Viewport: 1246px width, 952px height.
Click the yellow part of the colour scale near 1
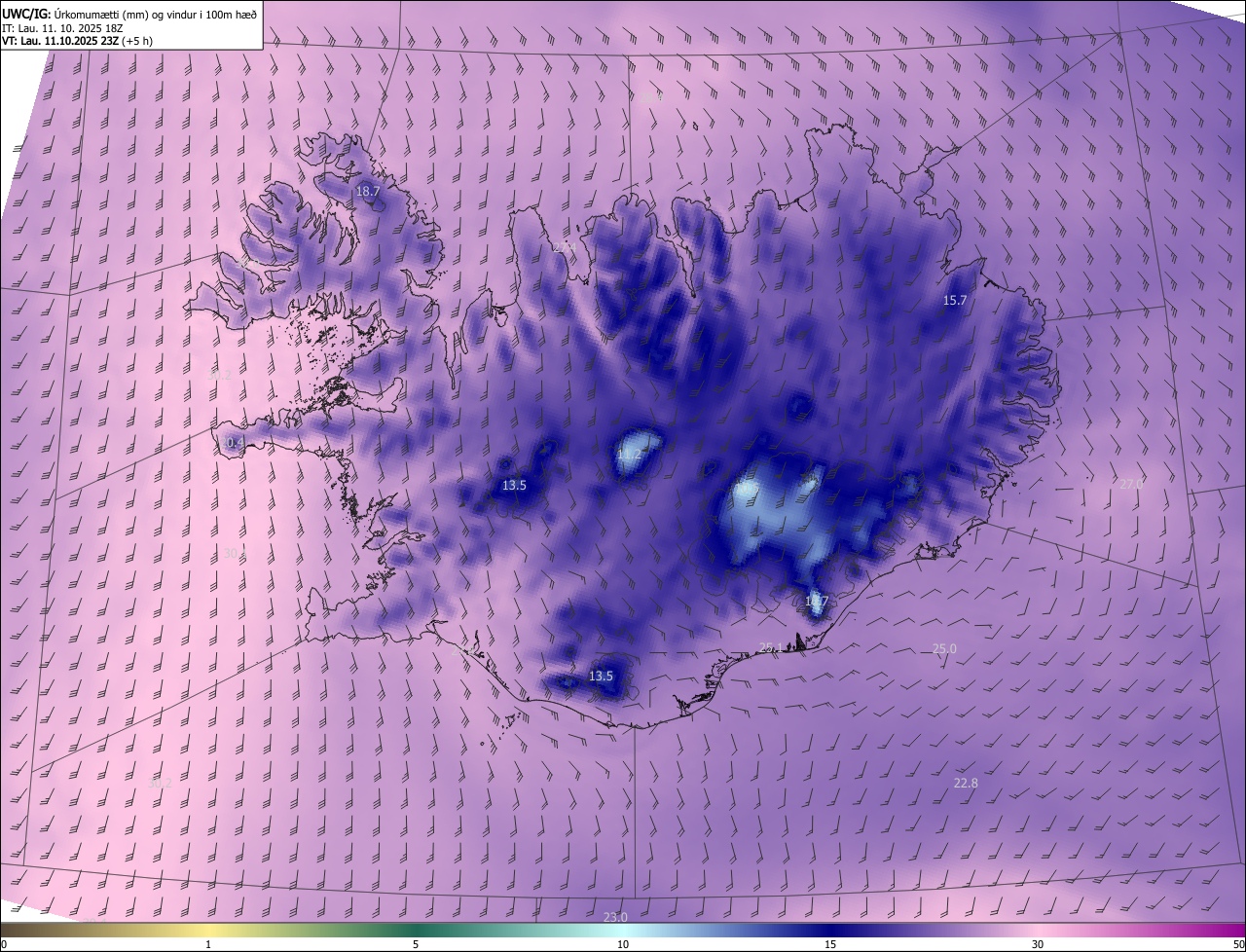pos(207,931)
